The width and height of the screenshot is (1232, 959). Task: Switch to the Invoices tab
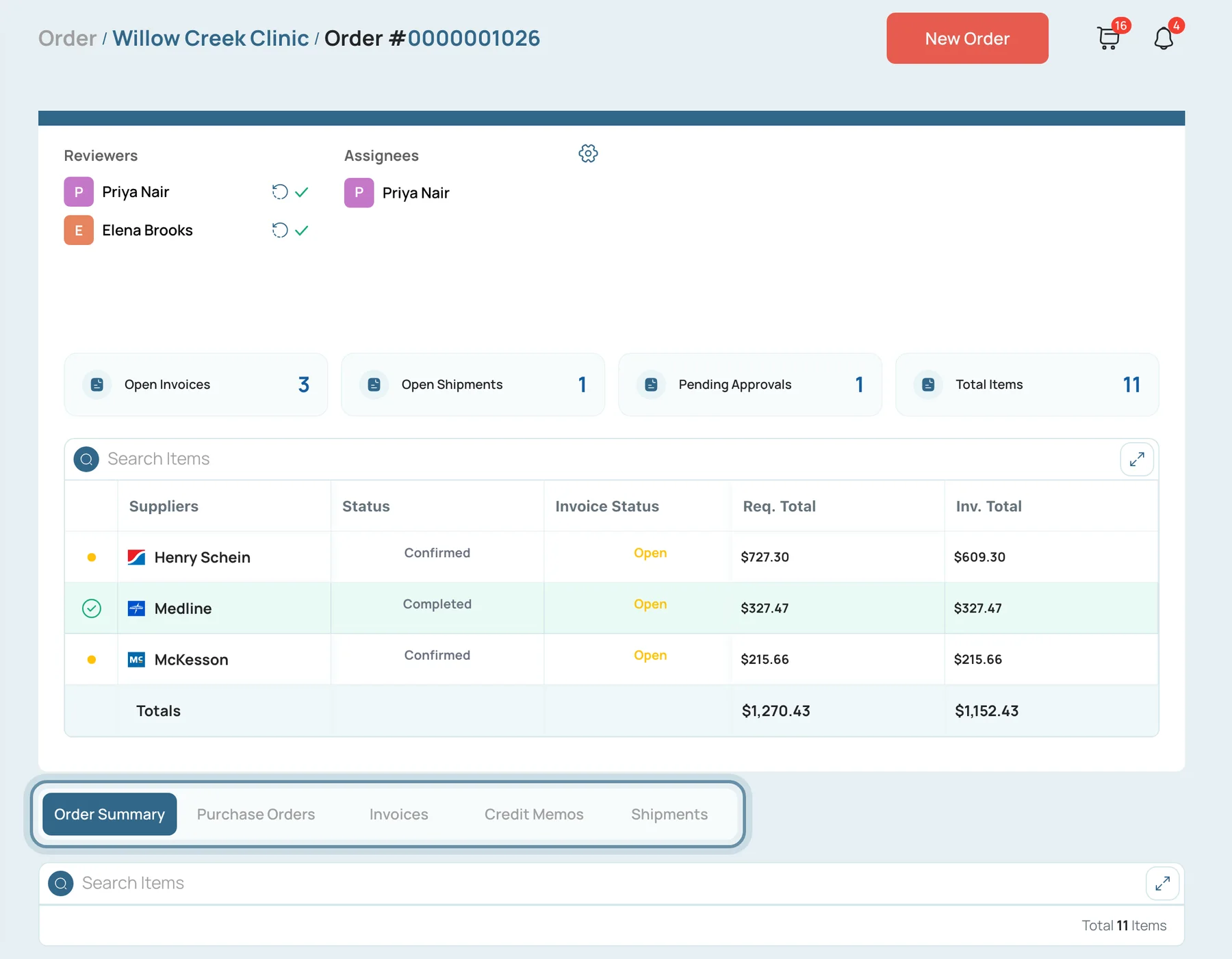point(399,814)
